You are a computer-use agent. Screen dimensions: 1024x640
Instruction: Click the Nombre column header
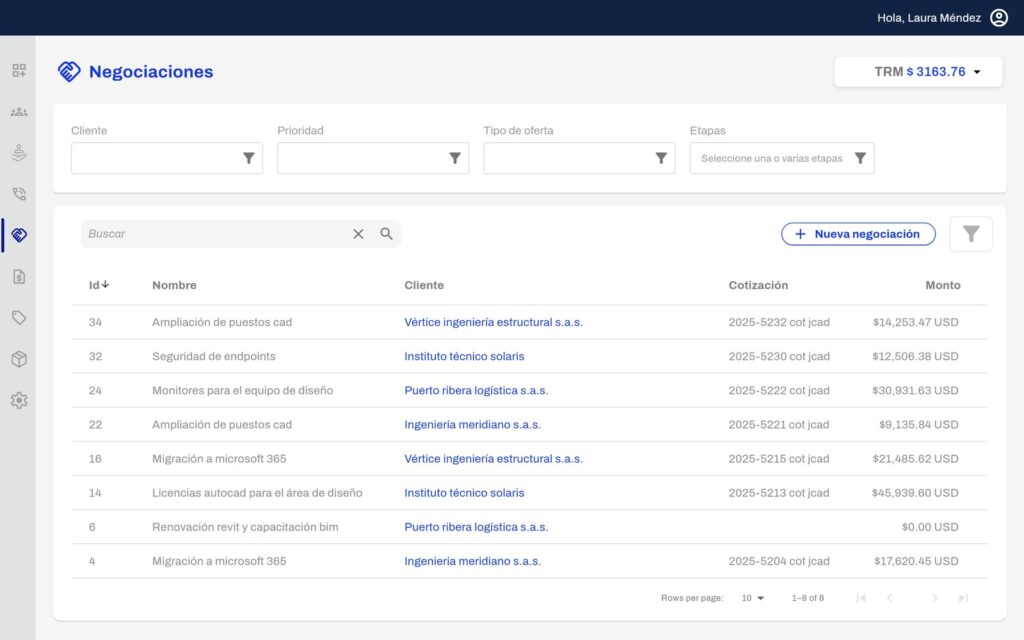point(174,285)
